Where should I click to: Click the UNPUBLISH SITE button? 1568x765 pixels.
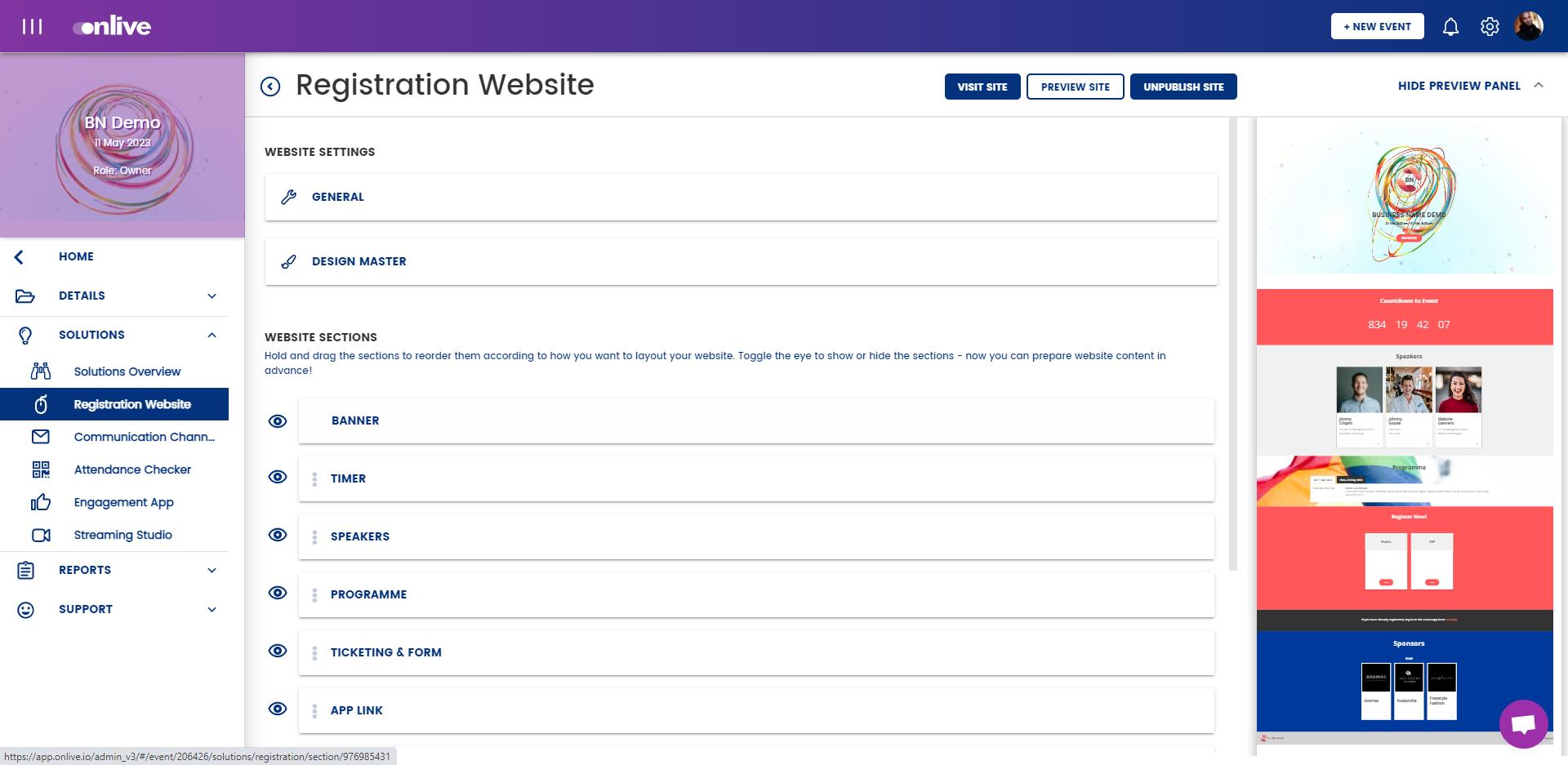coord(1183,87)
